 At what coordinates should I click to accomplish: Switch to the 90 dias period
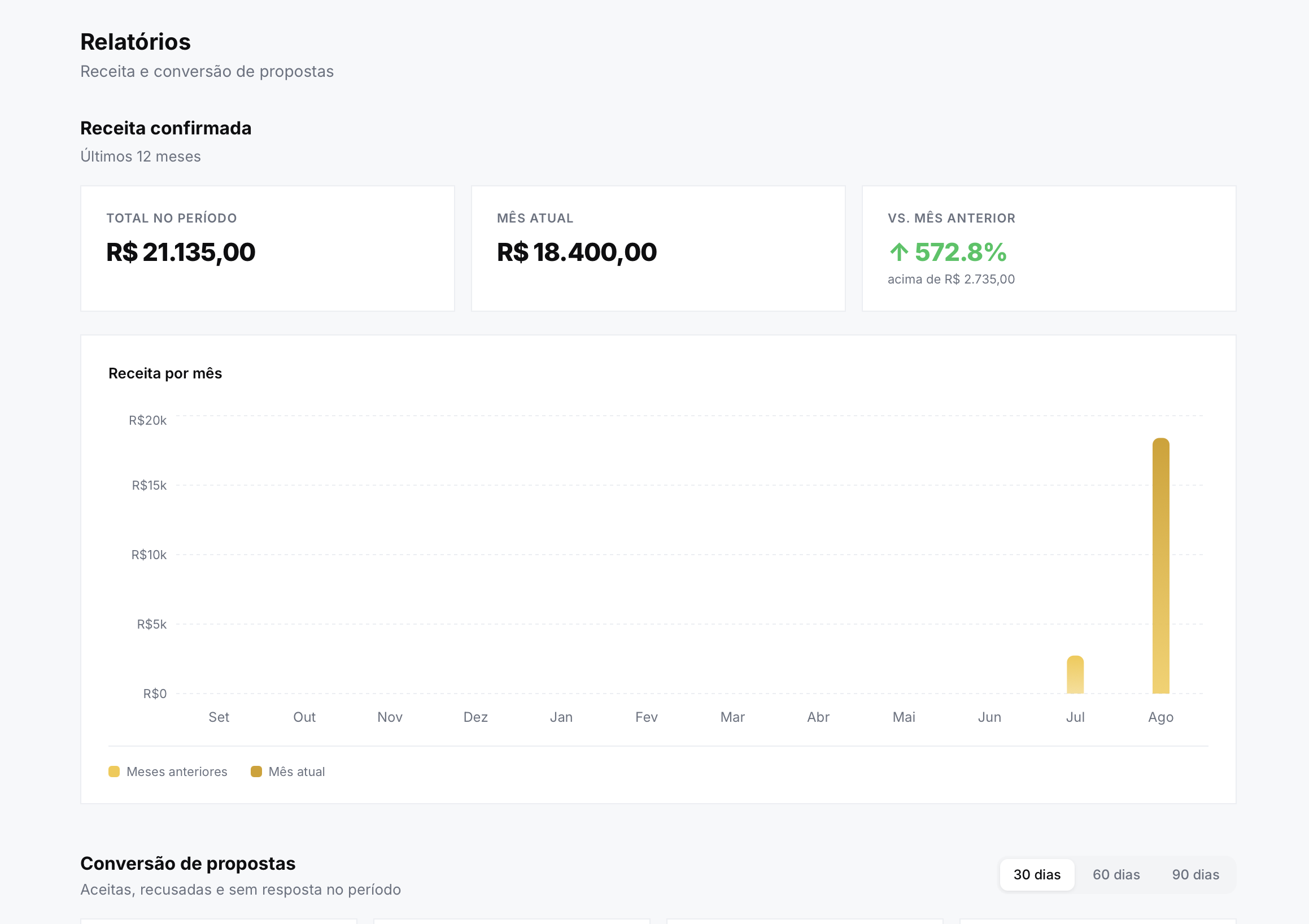tap(1195, 874)
